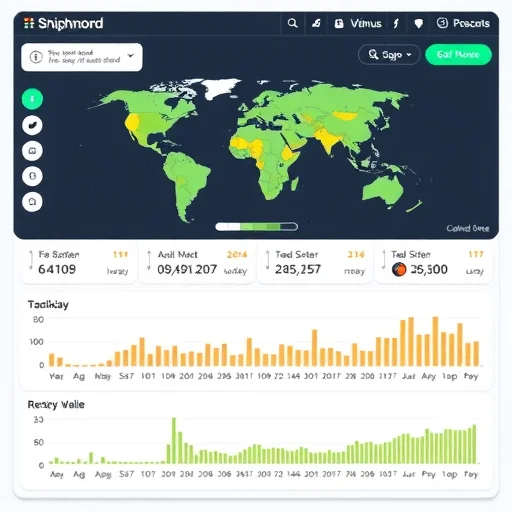Image resolution: width=512 pixels, height=512 pixels.
Task: Open the Vimus menu item
Action: (366, 23)
